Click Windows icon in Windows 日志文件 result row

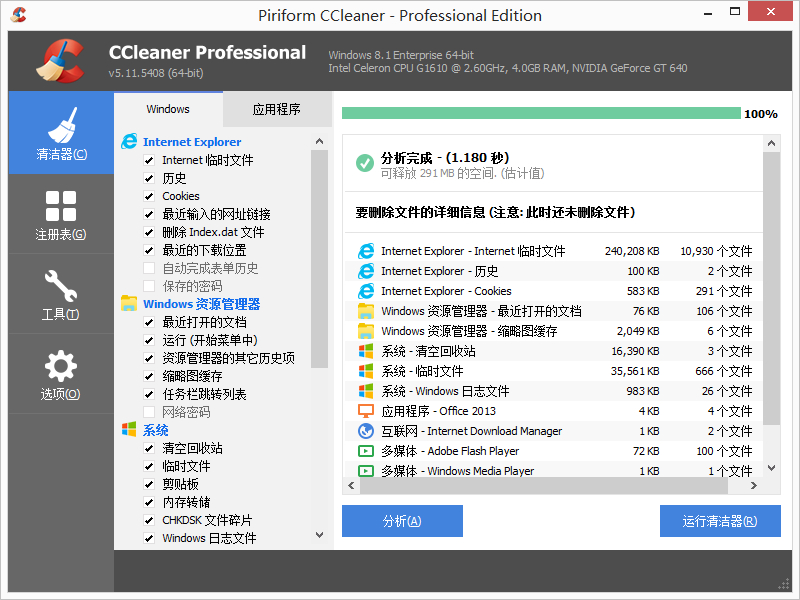tap(366, 391)
